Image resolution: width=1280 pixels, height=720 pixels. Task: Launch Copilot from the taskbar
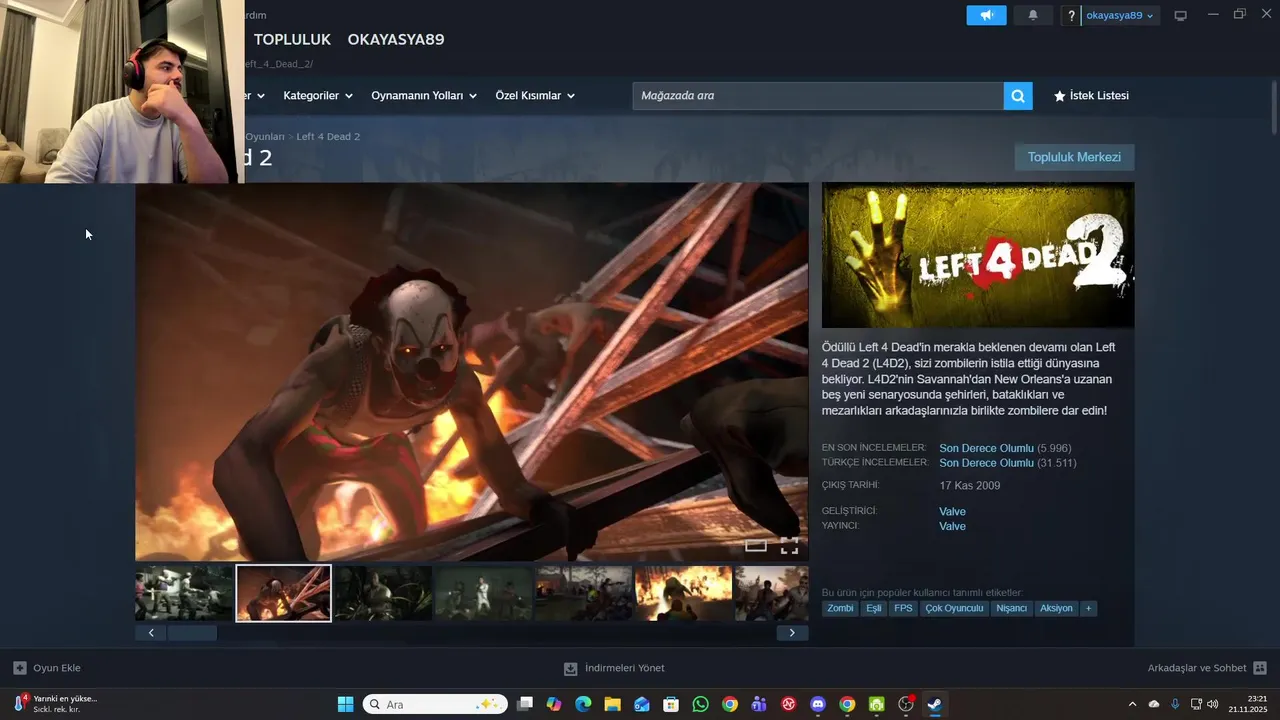point(554,704)
